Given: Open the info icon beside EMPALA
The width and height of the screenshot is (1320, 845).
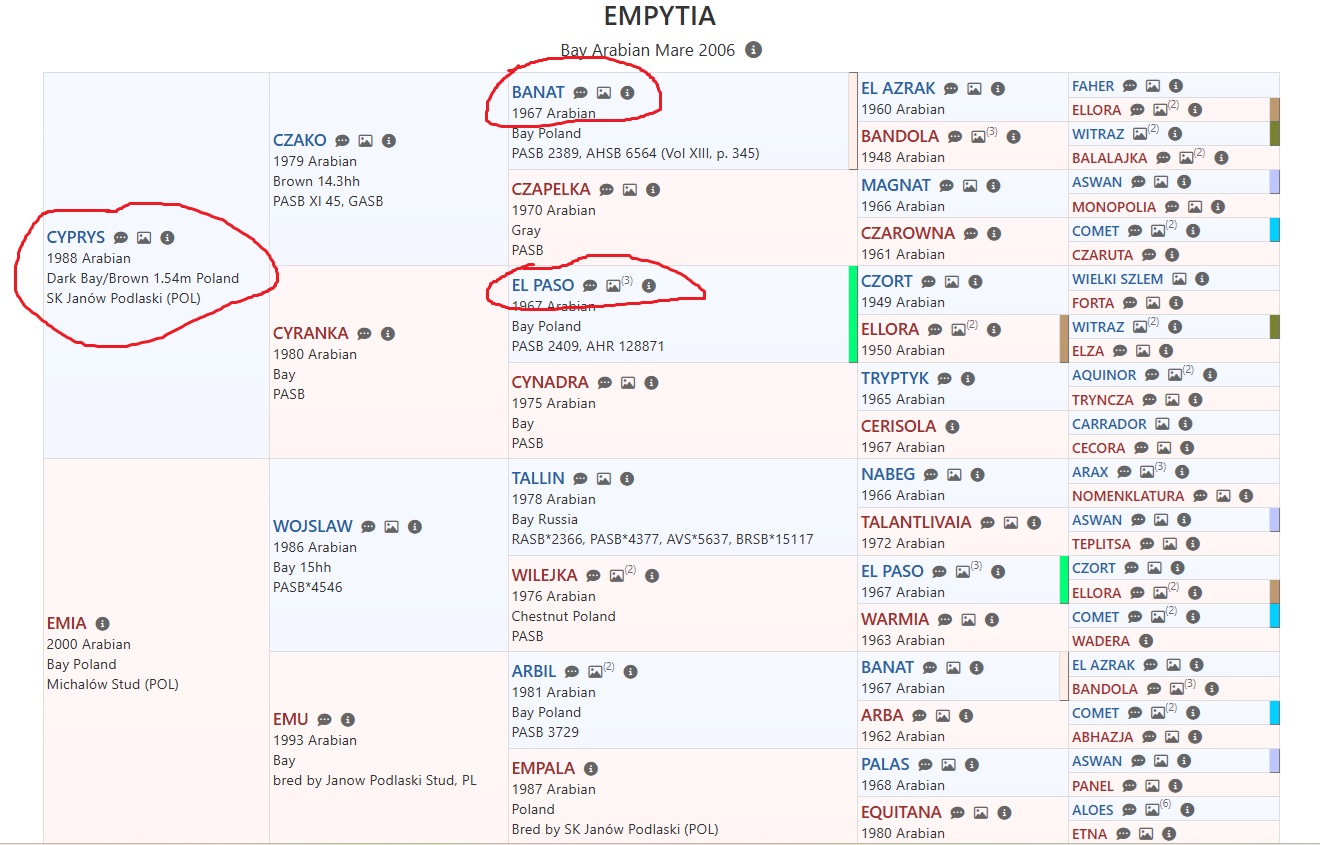Looking at the screenshot, I should [x=591, y=769].
